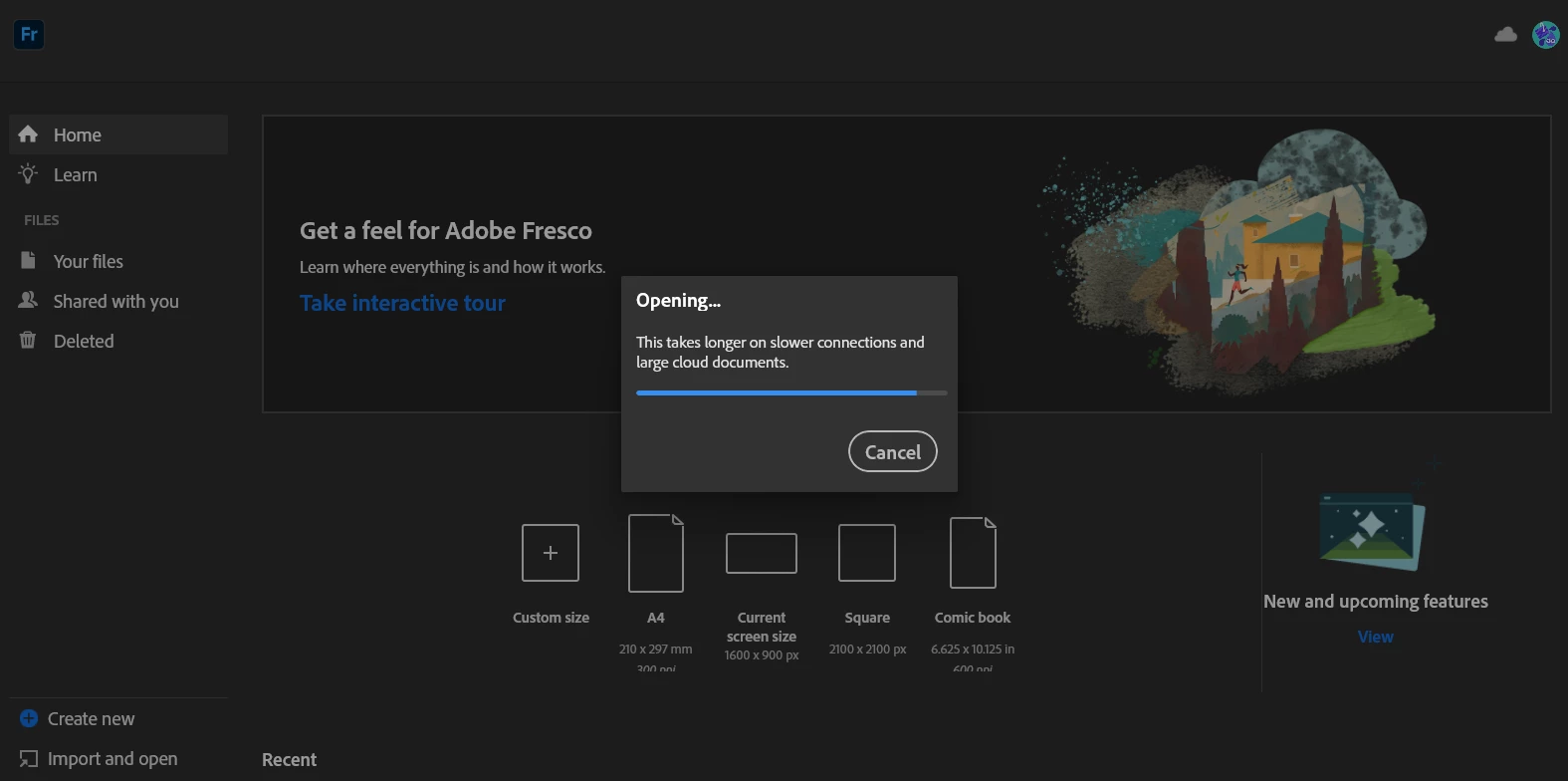Click the Learn lightbulb icon

(x=28, y=173)
